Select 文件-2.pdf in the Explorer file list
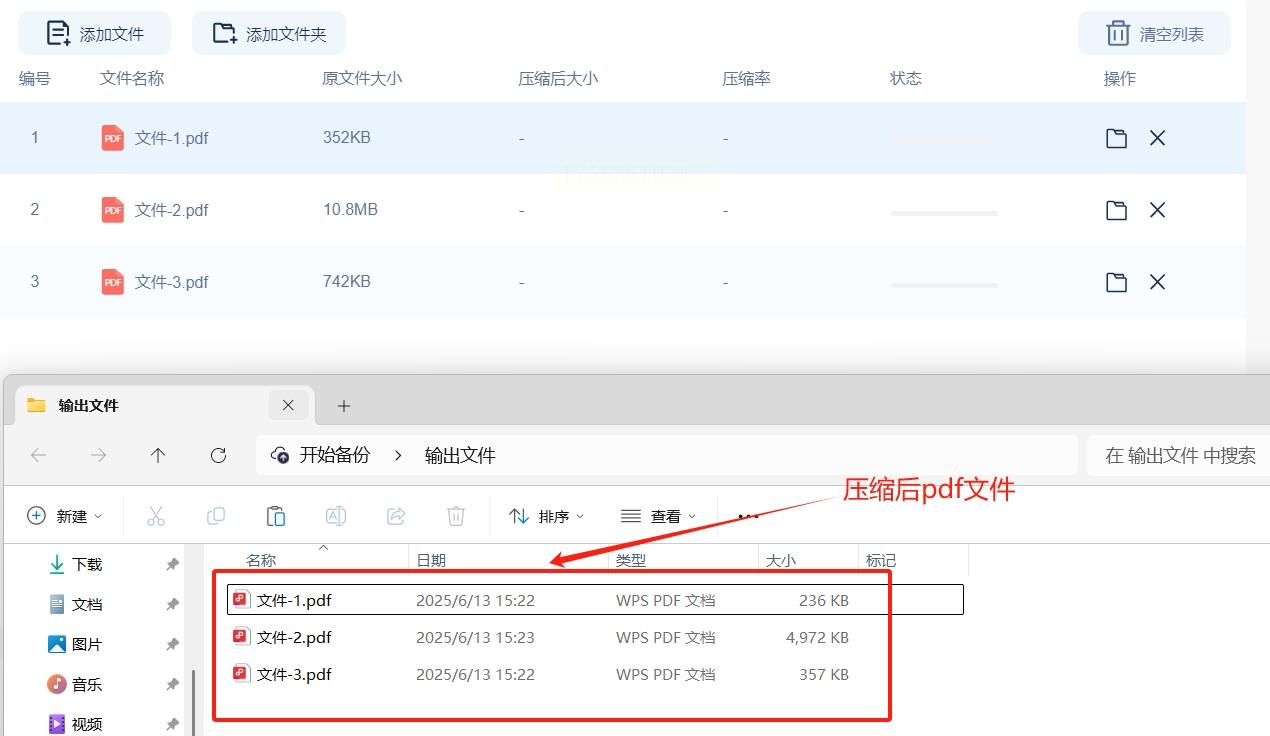1270x736 pixels. (595, 637)
